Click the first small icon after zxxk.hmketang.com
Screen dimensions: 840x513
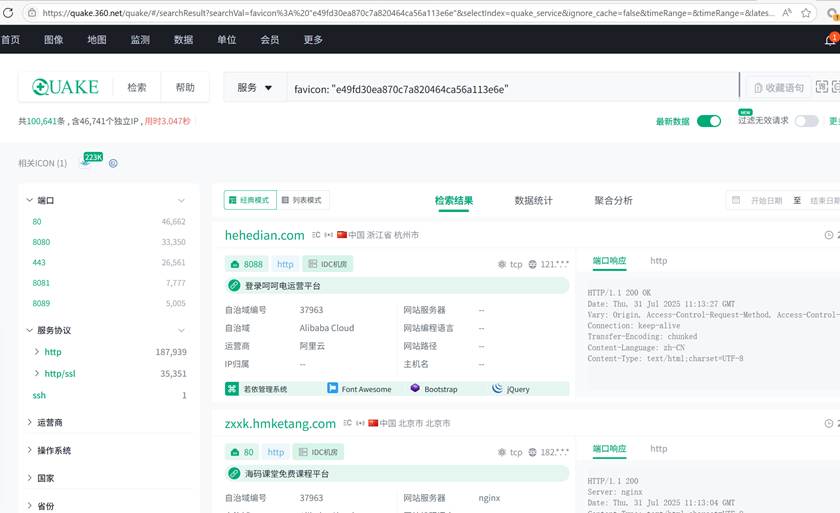coord(348,423)
